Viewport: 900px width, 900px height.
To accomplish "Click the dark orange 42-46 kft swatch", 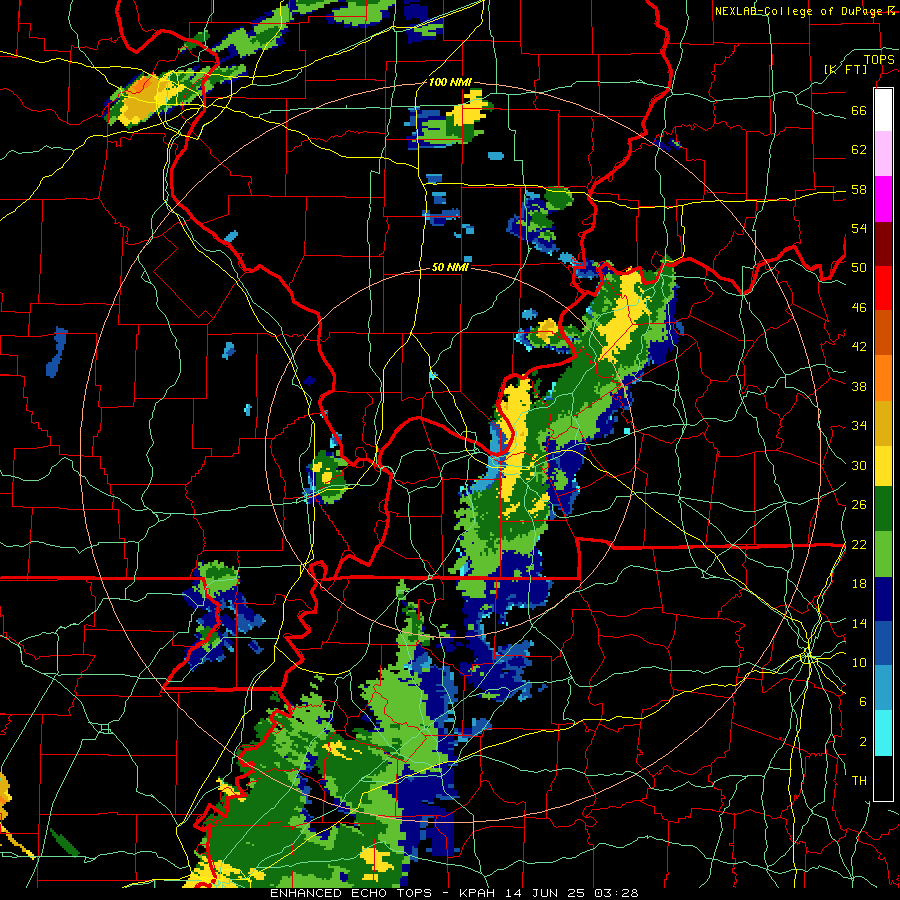I will click(883, 333).
